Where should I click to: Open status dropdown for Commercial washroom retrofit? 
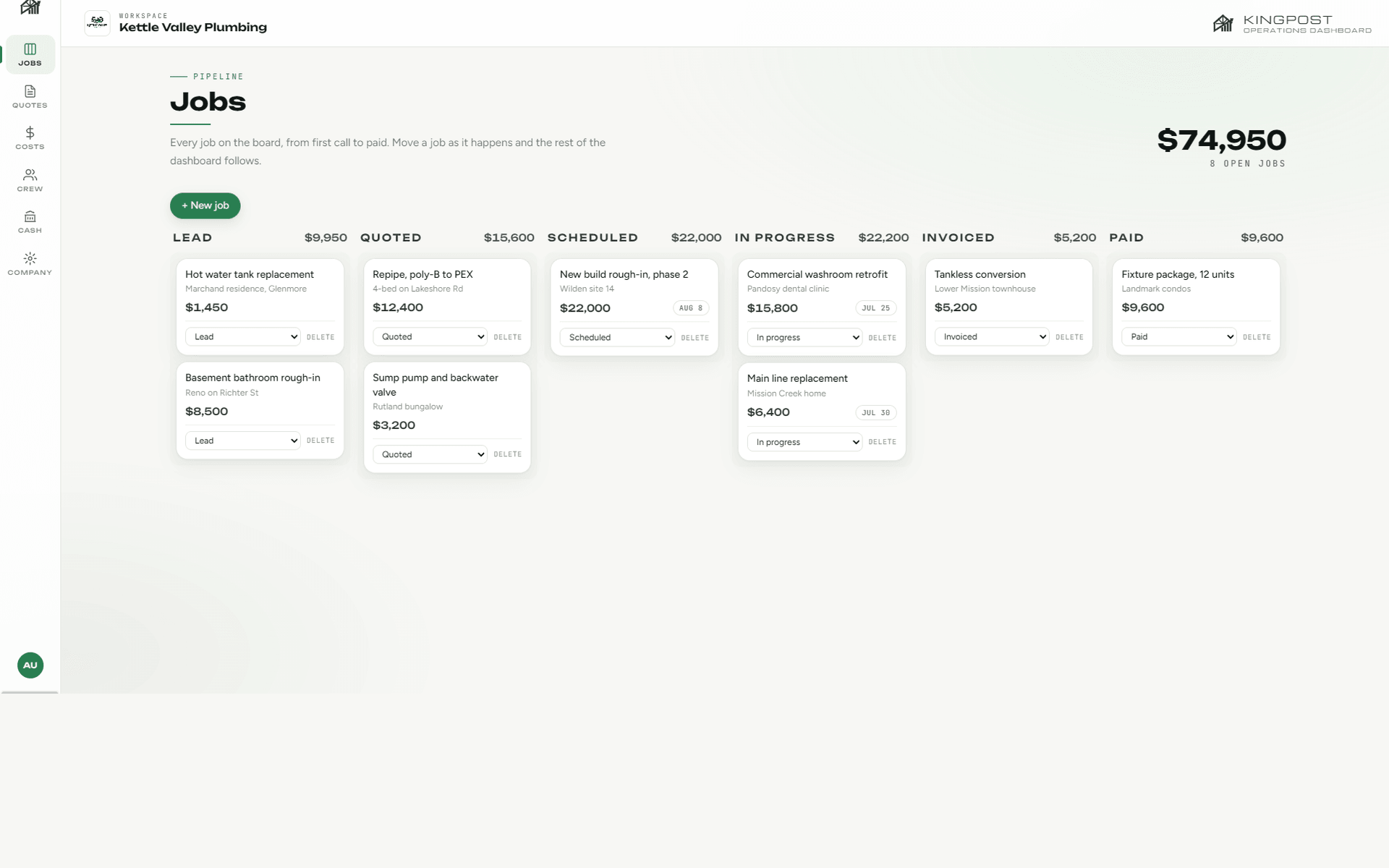(x=804, y=338)
